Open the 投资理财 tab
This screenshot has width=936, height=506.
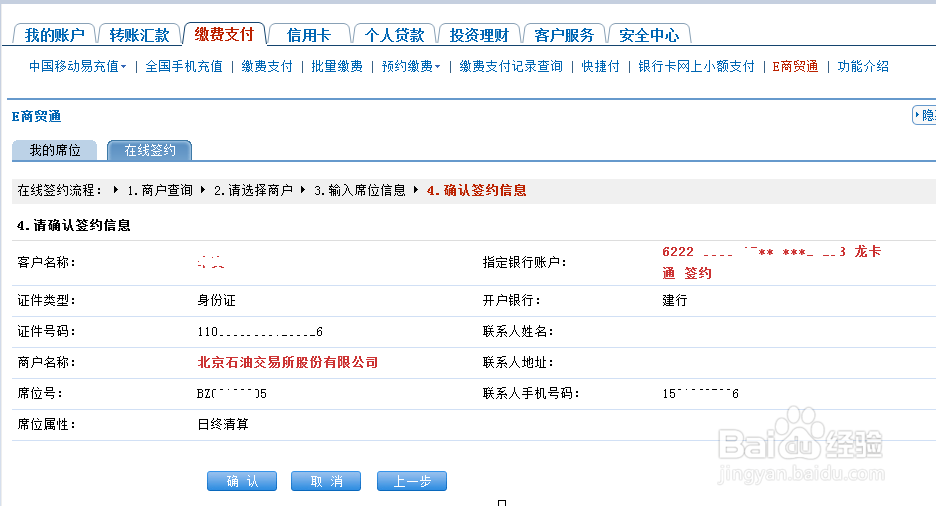pos(479,35)
